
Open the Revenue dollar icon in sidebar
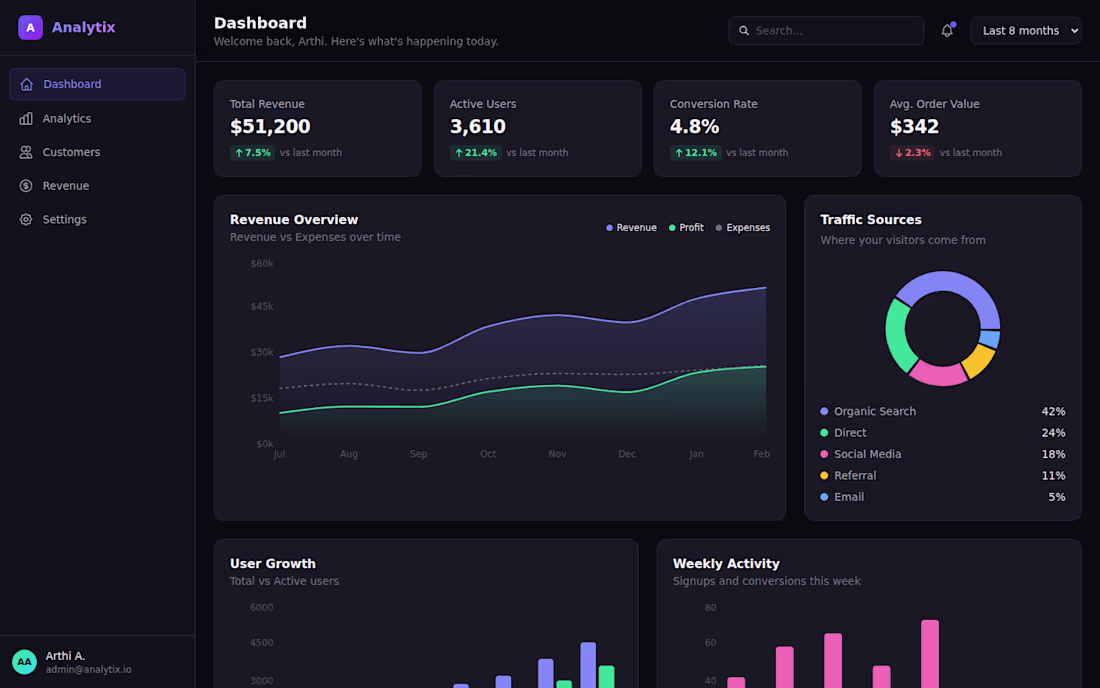tap(27, 185)
